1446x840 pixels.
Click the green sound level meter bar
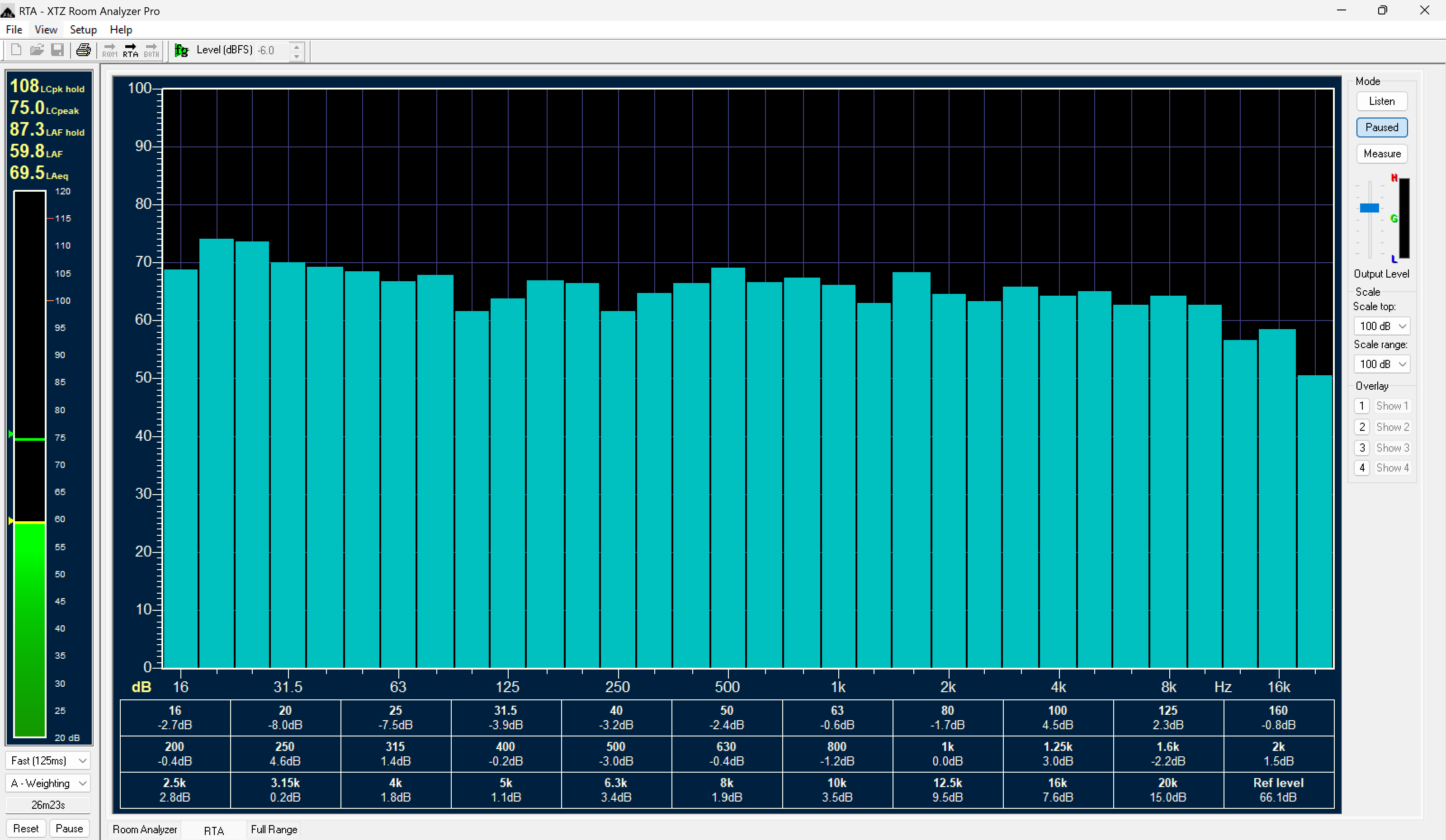(30, 629)
